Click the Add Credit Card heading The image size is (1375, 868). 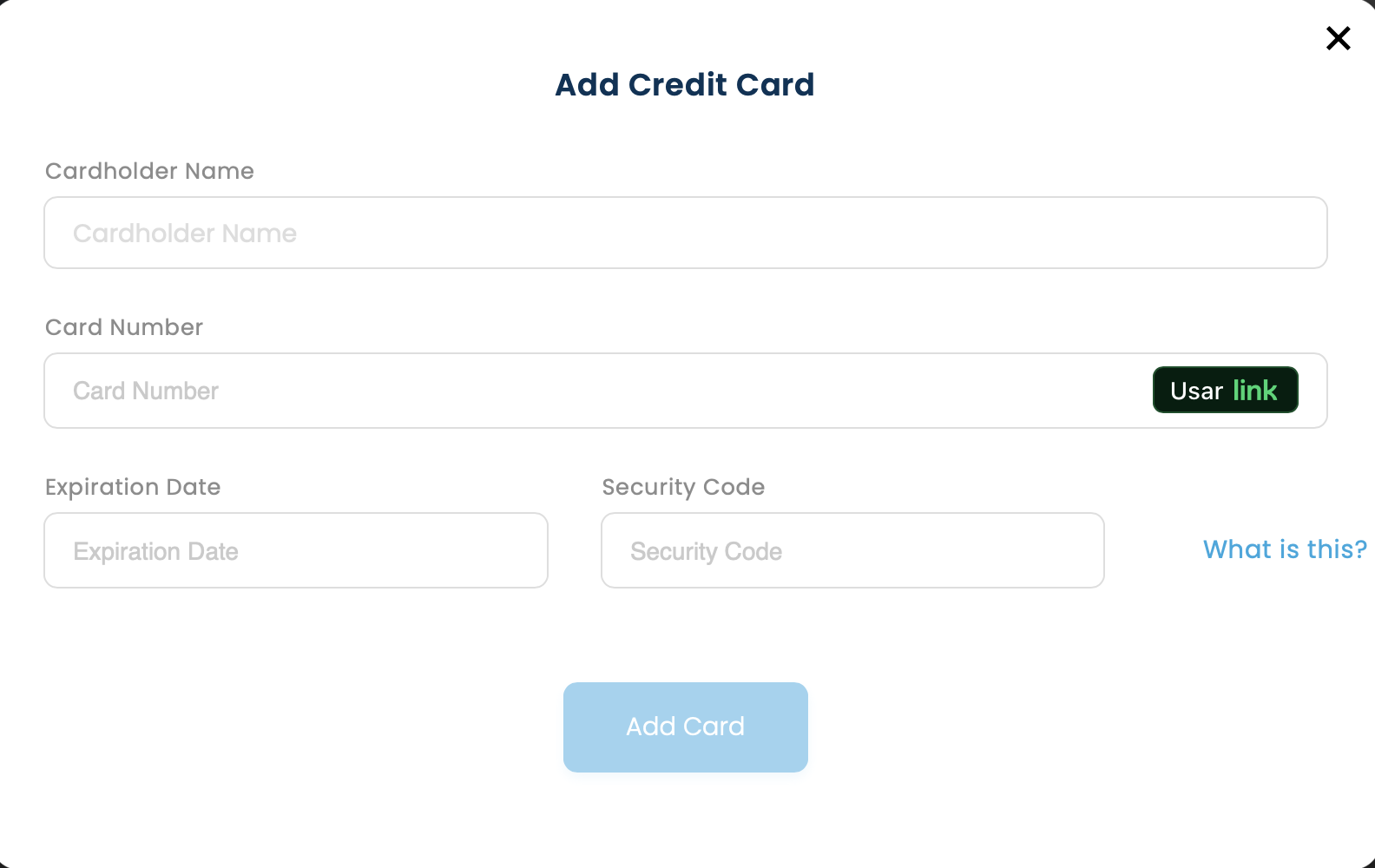(x=685, y=84)
